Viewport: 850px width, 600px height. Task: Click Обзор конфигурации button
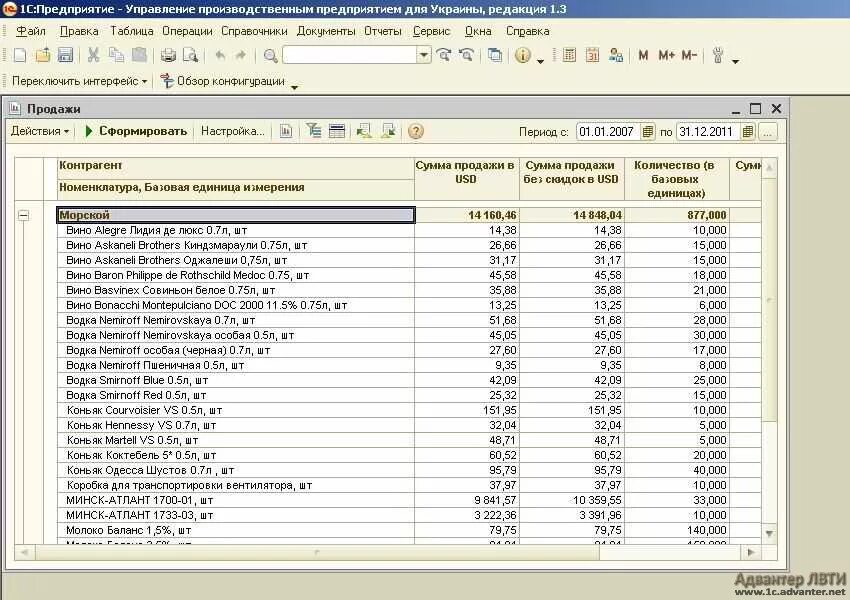coord(223,81)
